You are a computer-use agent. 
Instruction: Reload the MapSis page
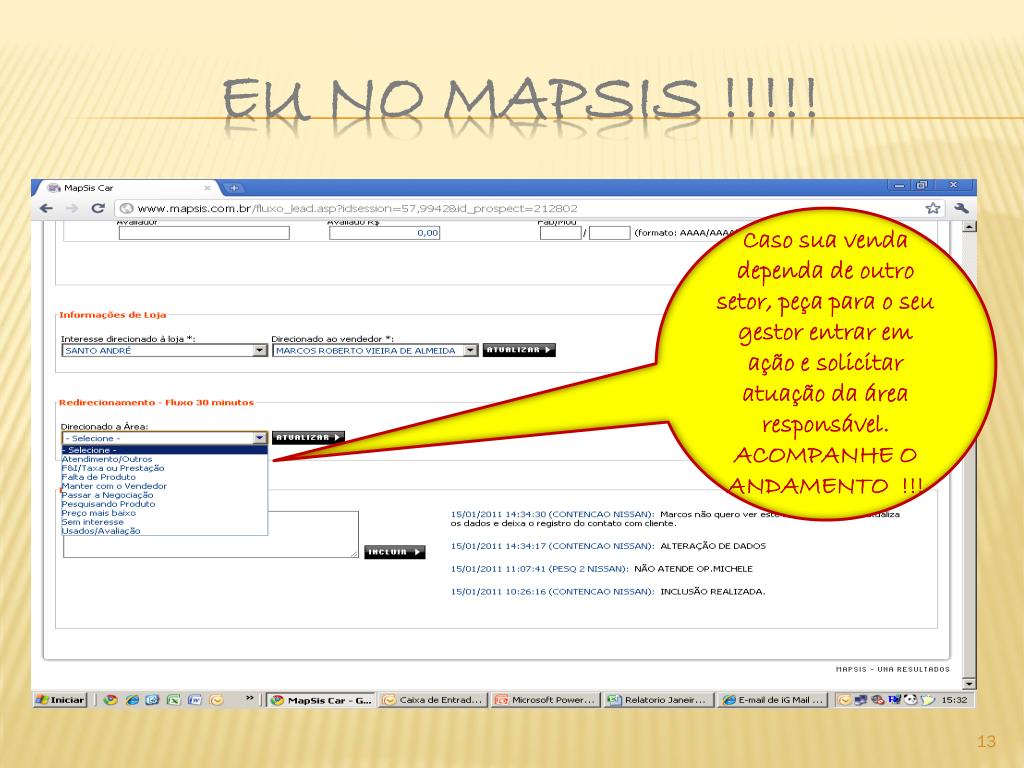coord(98,208)
